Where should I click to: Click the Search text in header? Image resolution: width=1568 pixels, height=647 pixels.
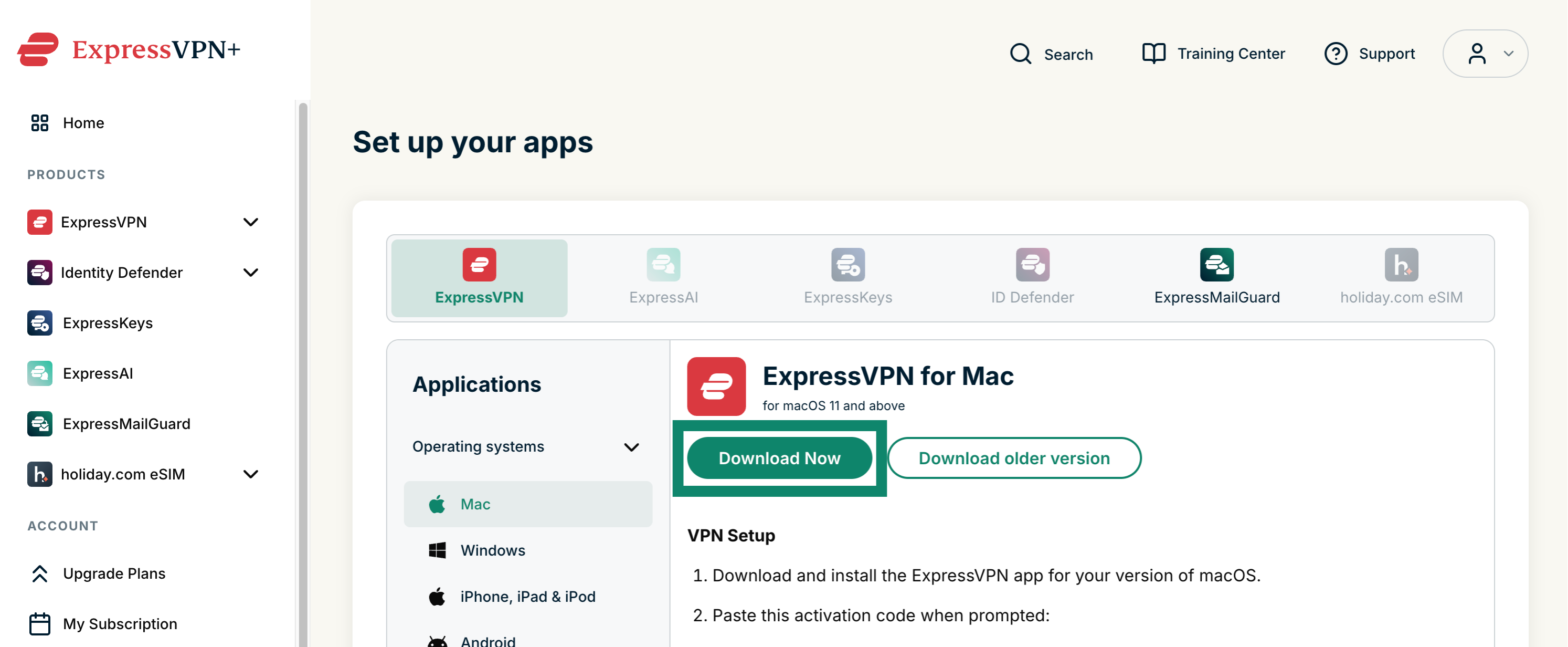1068,54
